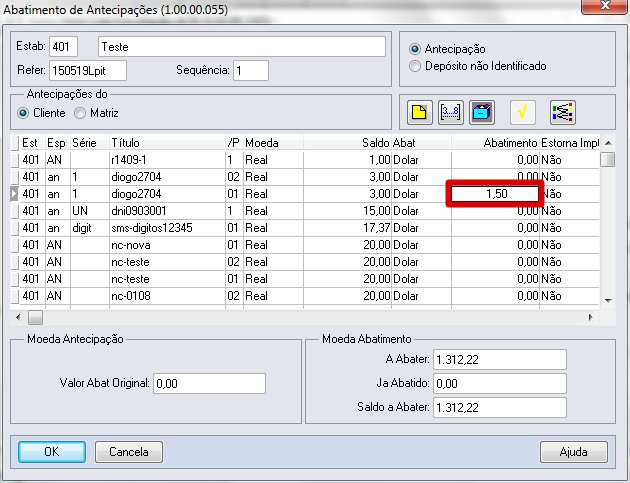Click the Esp column header
Viewport: 630px width, 483px height.
point(56,143)
